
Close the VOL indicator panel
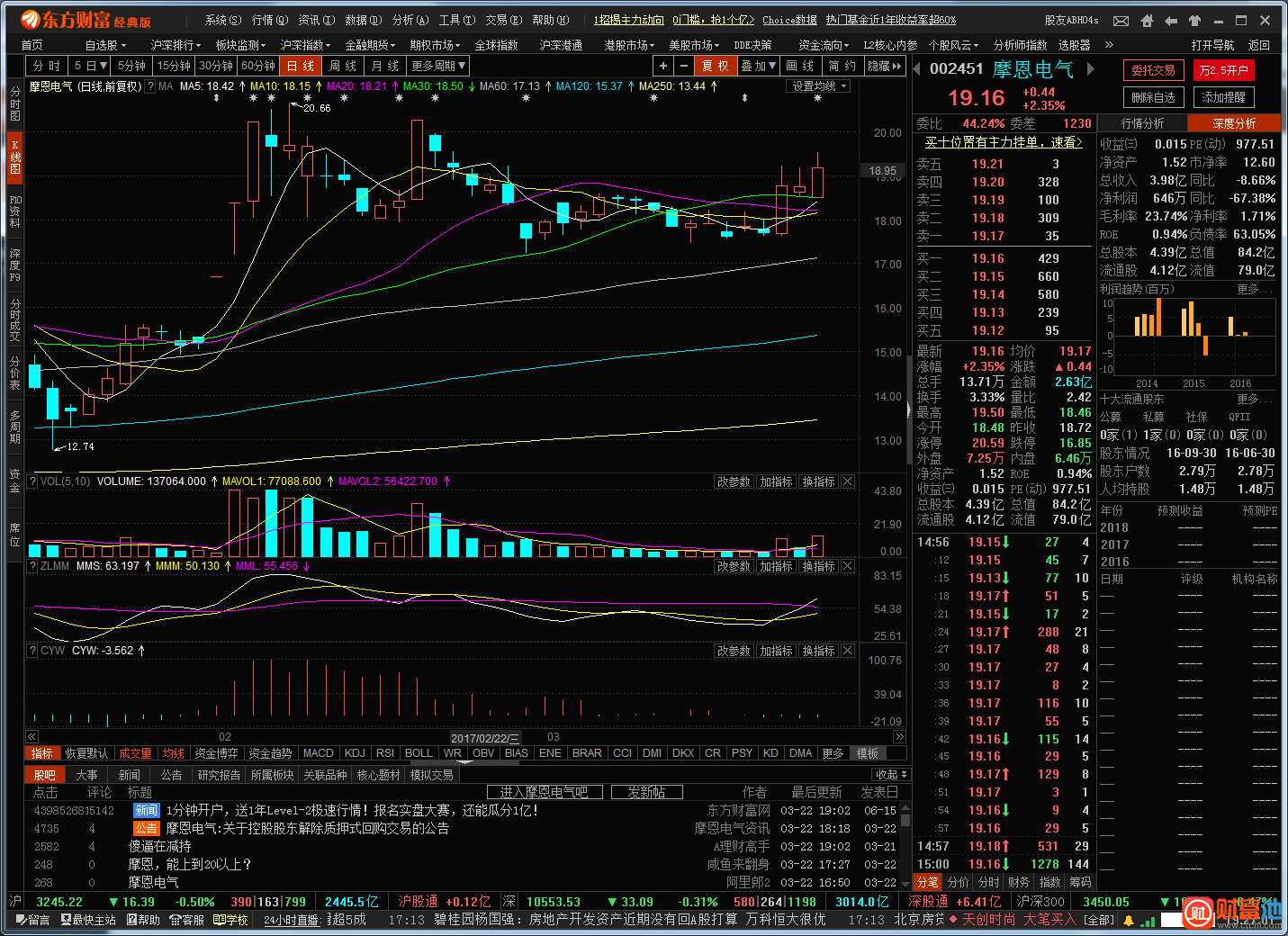coord(847,481)
